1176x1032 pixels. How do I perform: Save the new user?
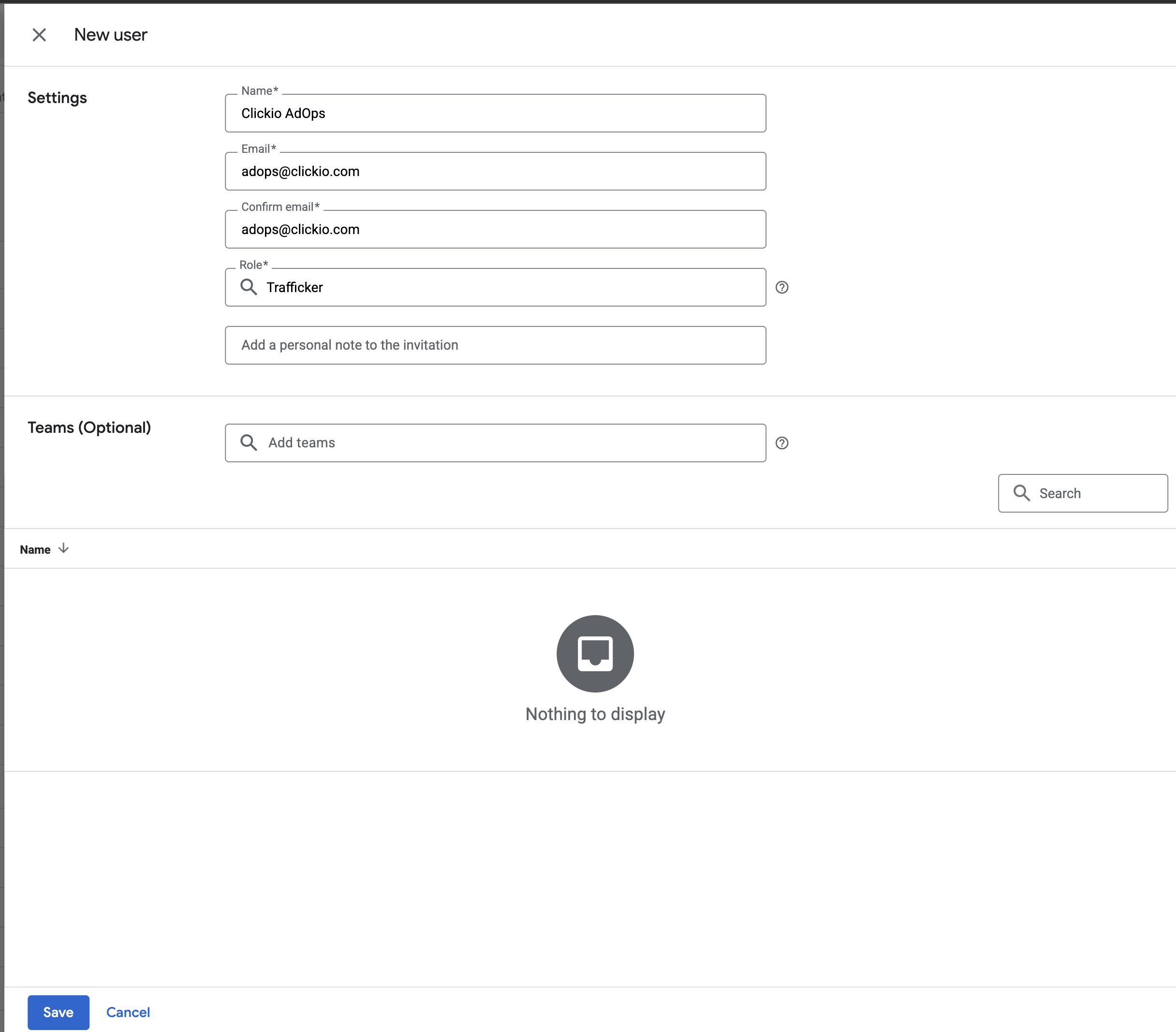point(58,1012)
